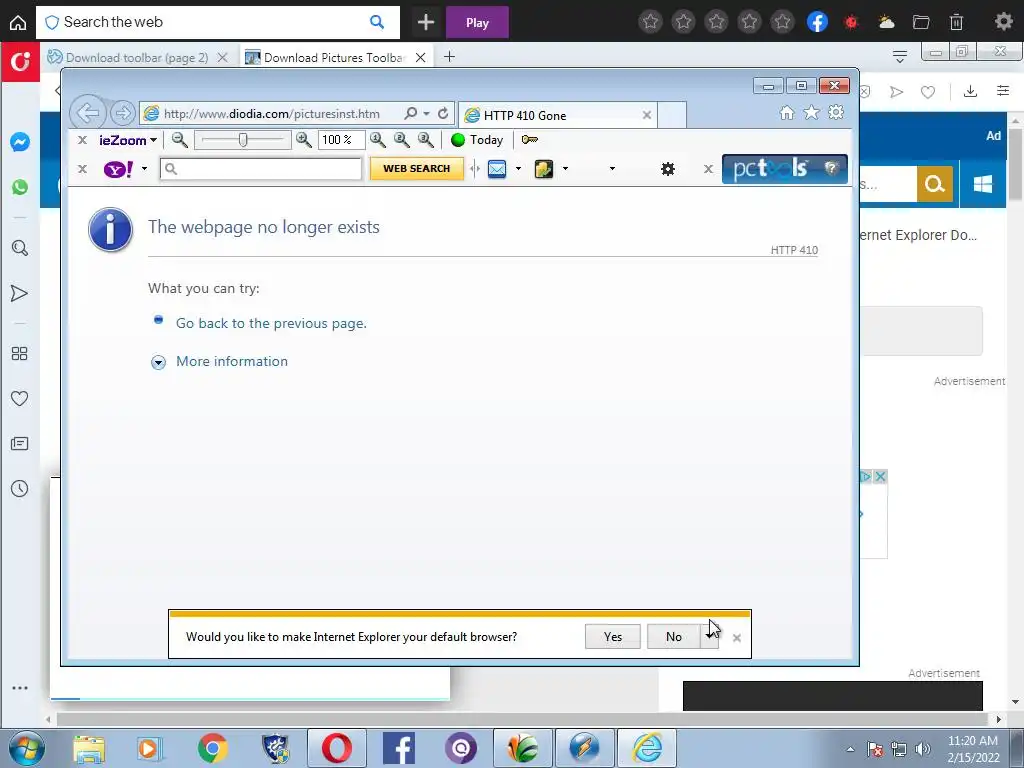Image resolution: width=1024 pixels, height=768 pixels.
Task: Adjust the ieZoom zoom slider
Action: pyautogui.click(x=242, y=140)
